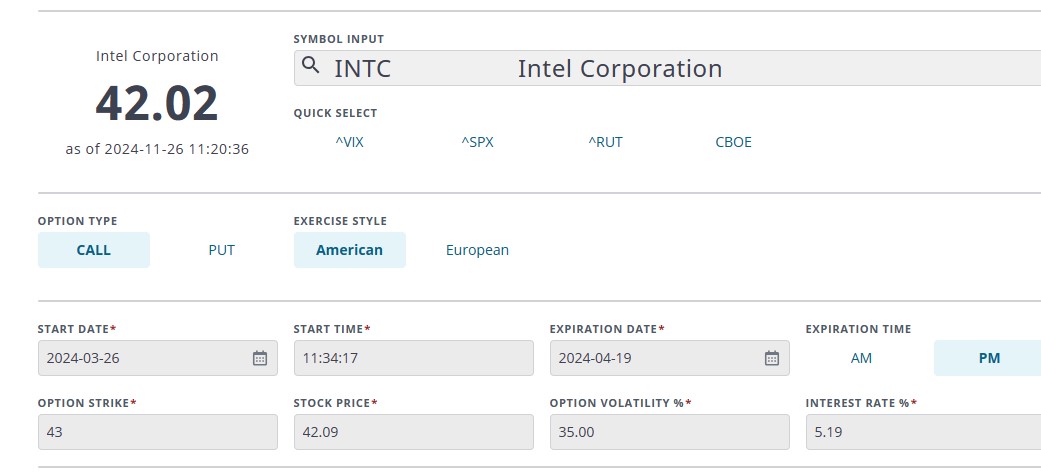Click the OPTION TYPE label

pyautogui.click(x=78, y=221)
